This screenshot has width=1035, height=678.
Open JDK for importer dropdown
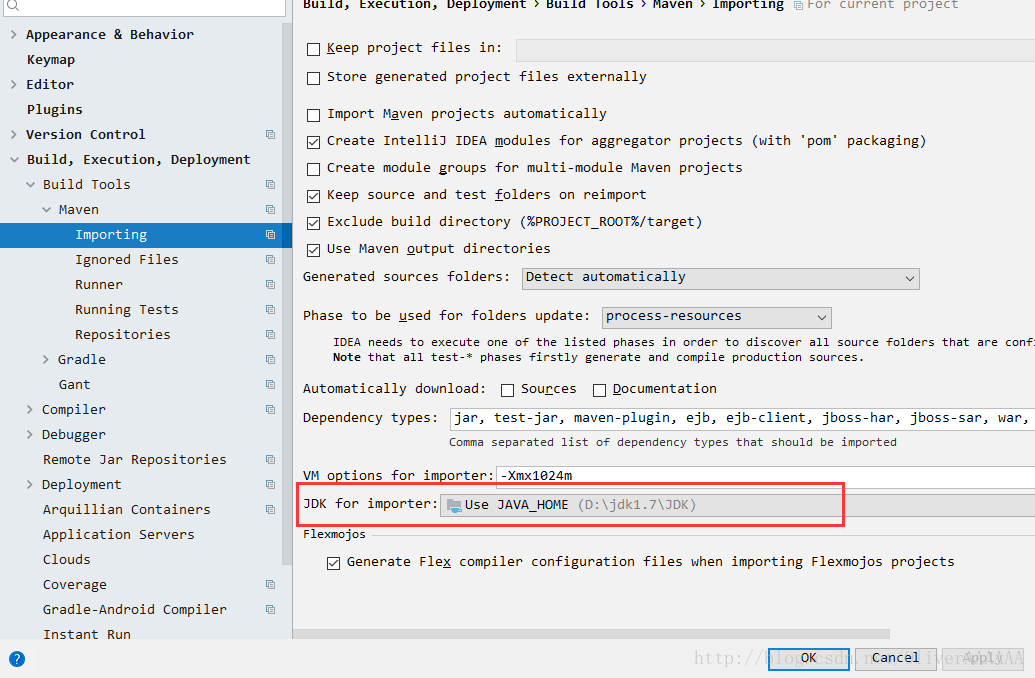click(x=737, y=506)
